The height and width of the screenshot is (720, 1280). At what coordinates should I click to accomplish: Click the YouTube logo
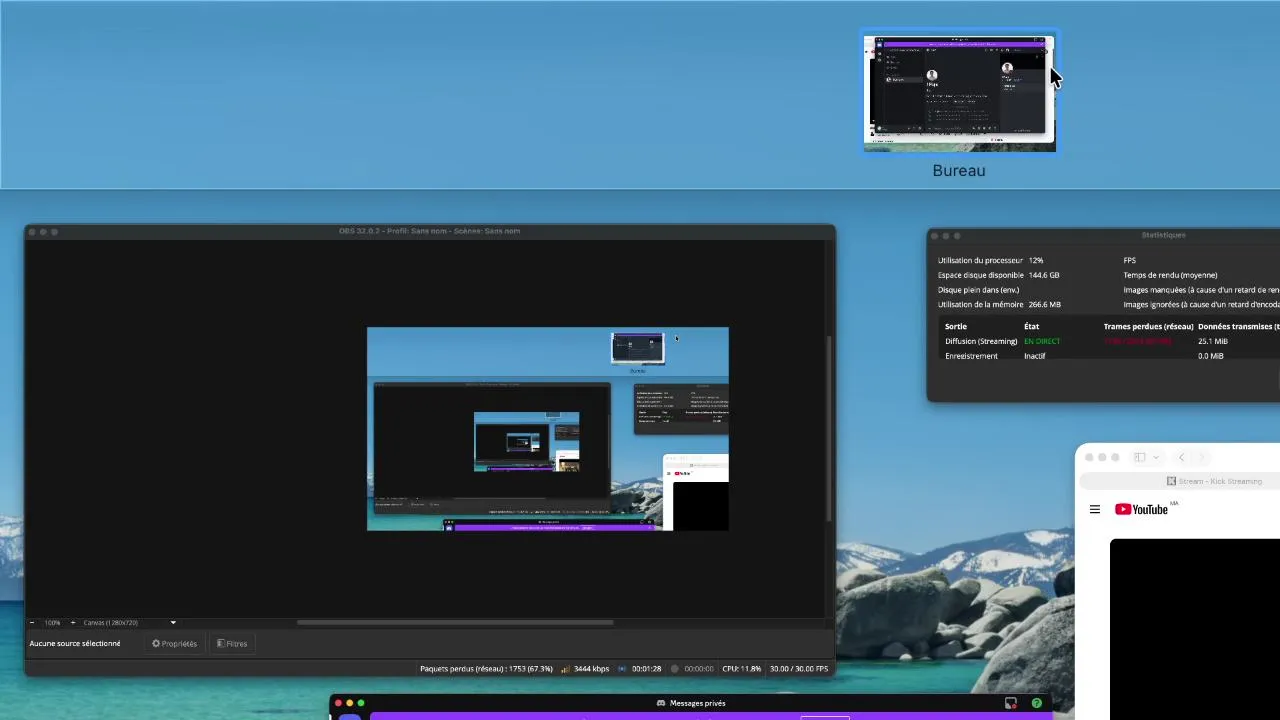point(1142,509)
